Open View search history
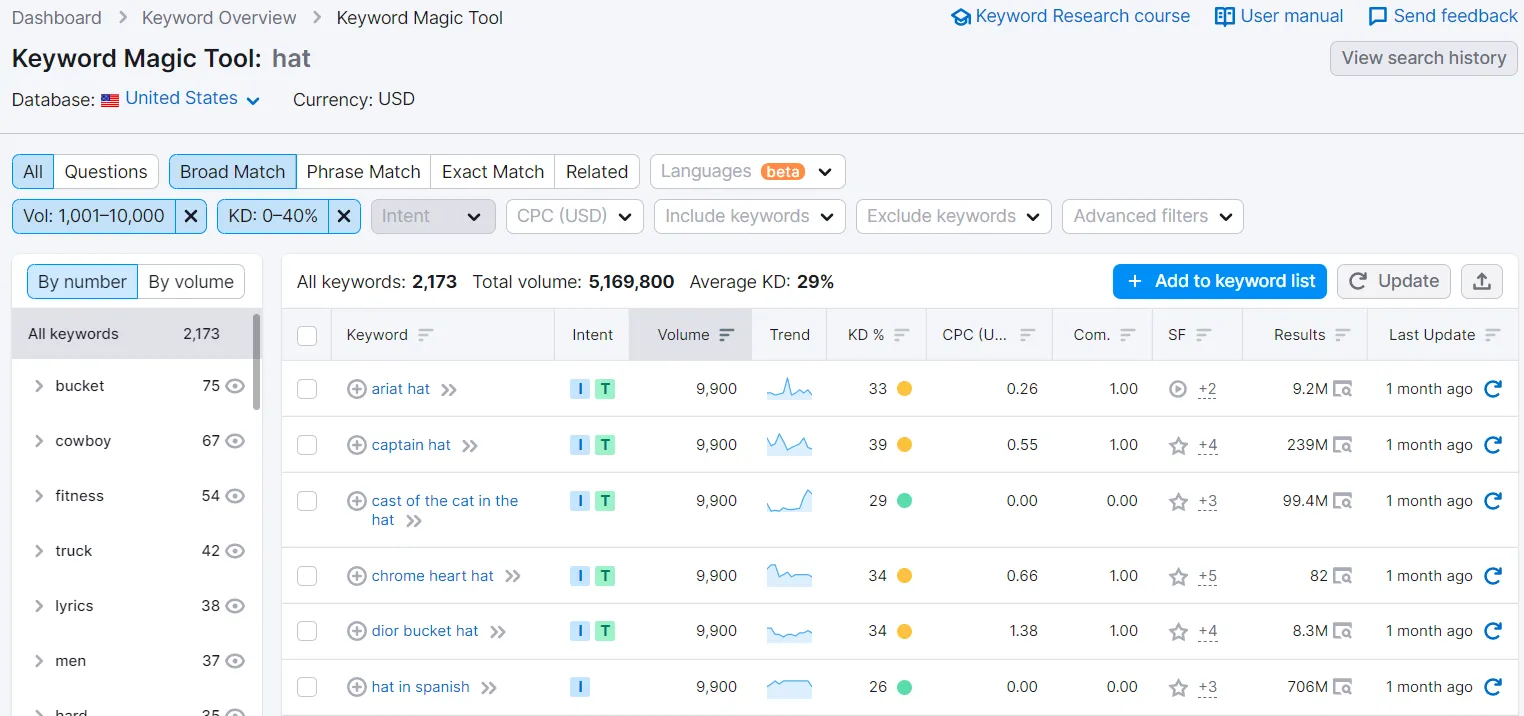The image size is (1524, 716). tap(1422, 58)
